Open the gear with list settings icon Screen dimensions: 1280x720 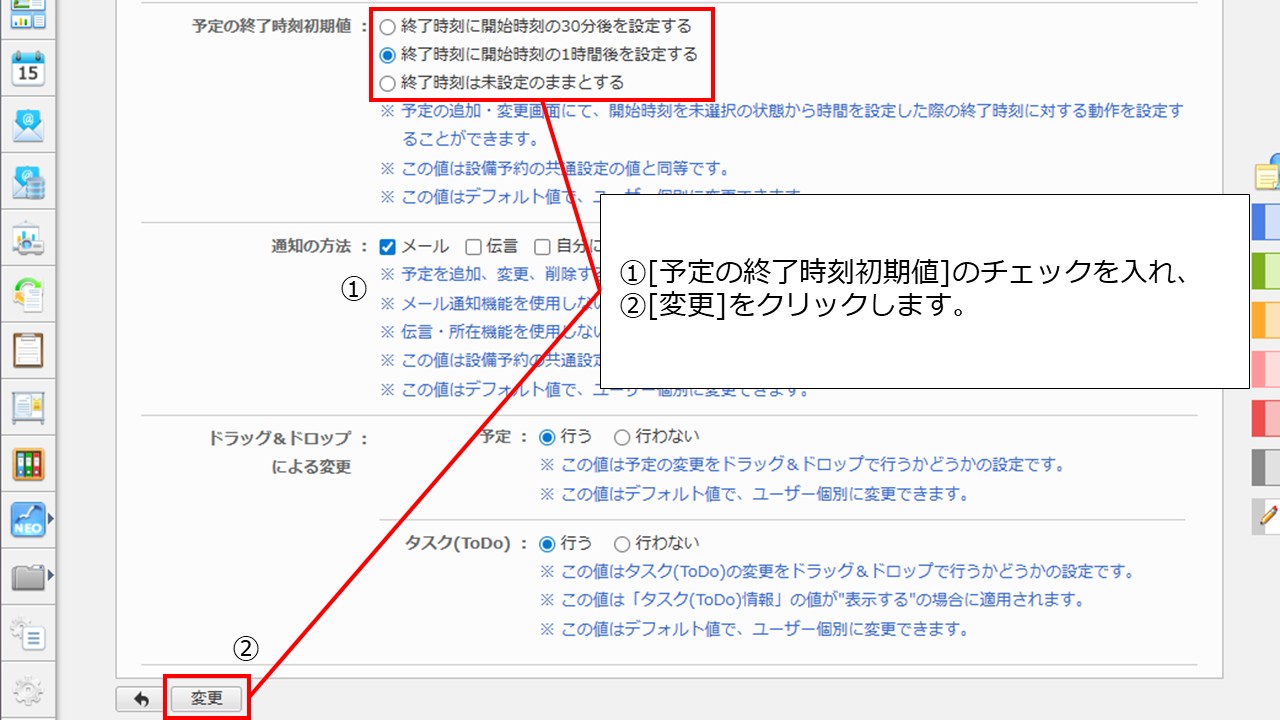[x=28, y=633]
